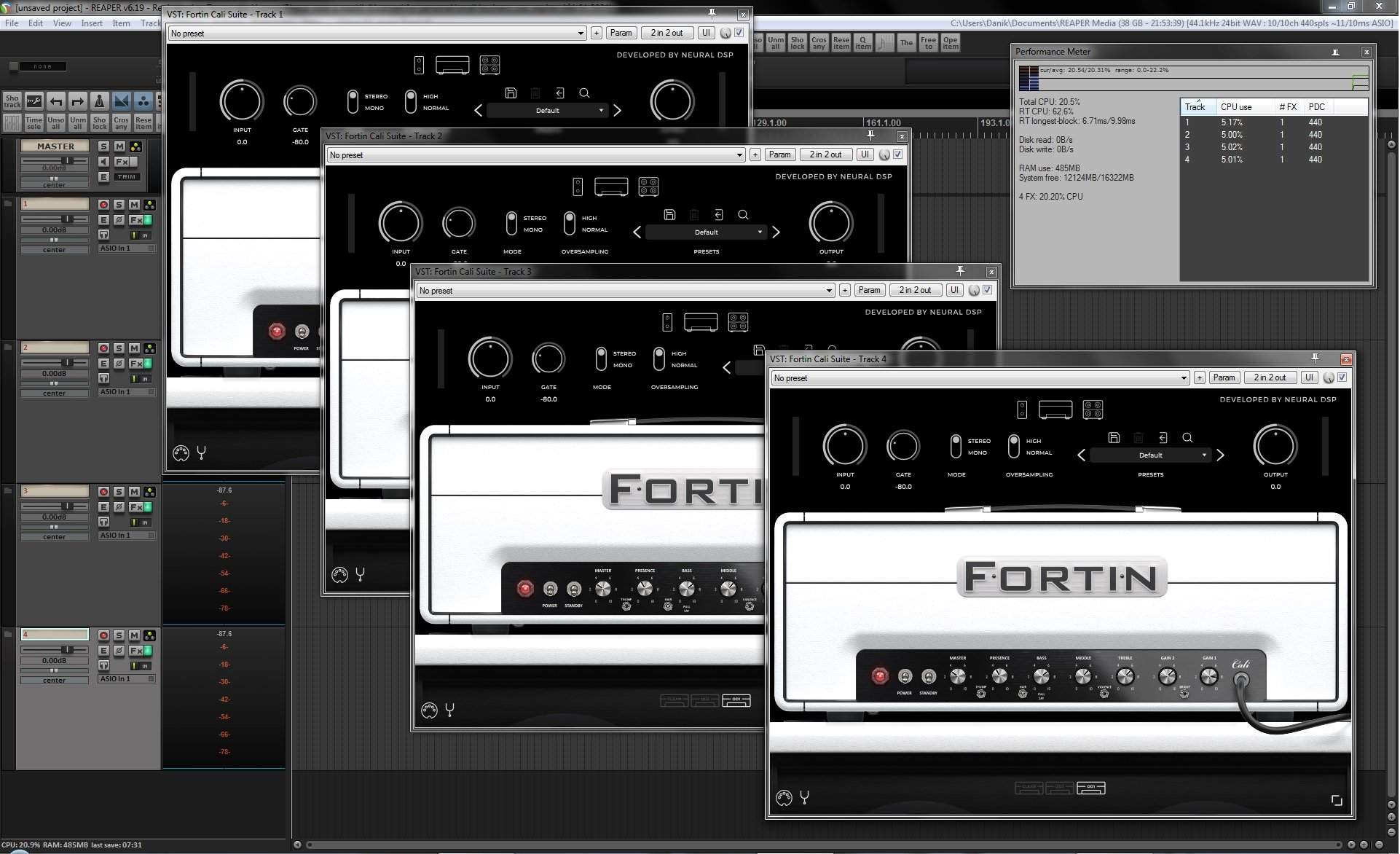Screen dimensions: 1400x854
Task: Click the Param button in Track 4 FX window
Action: point(1224,377)
